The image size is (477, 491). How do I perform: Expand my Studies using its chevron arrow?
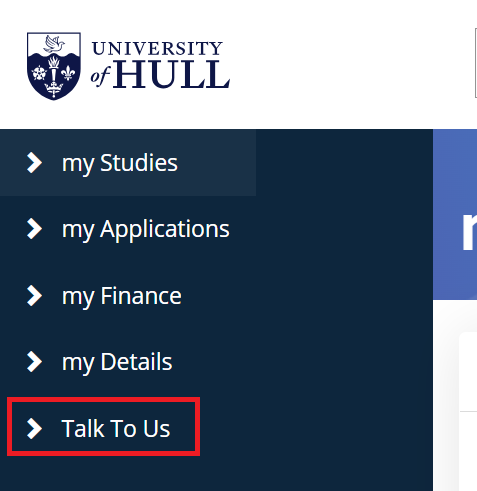(34, 163)
